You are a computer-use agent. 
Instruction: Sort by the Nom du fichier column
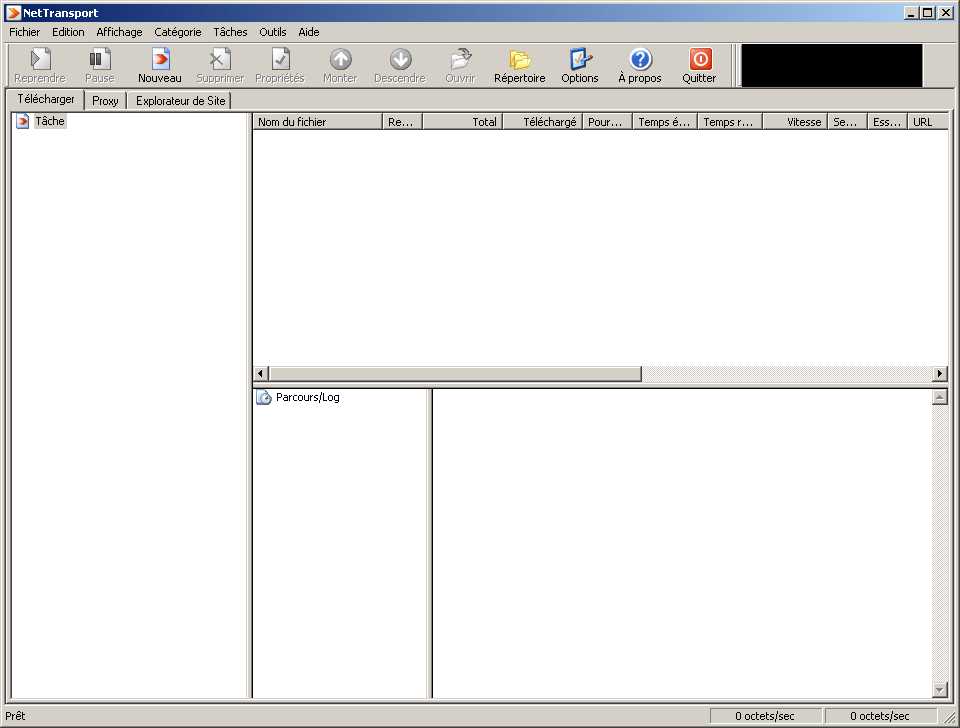point(317,122)
